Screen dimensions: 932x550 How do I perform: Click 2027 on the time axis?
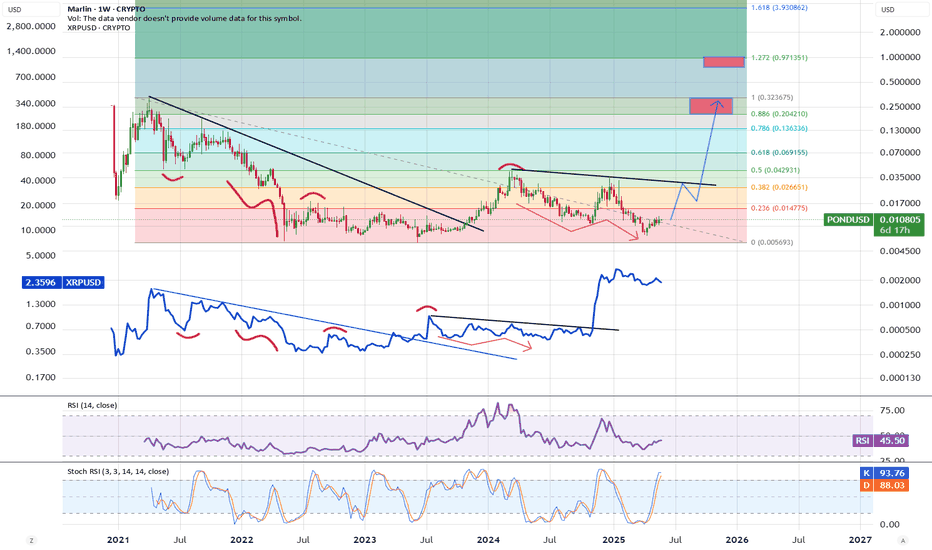(x=860, y=540)
